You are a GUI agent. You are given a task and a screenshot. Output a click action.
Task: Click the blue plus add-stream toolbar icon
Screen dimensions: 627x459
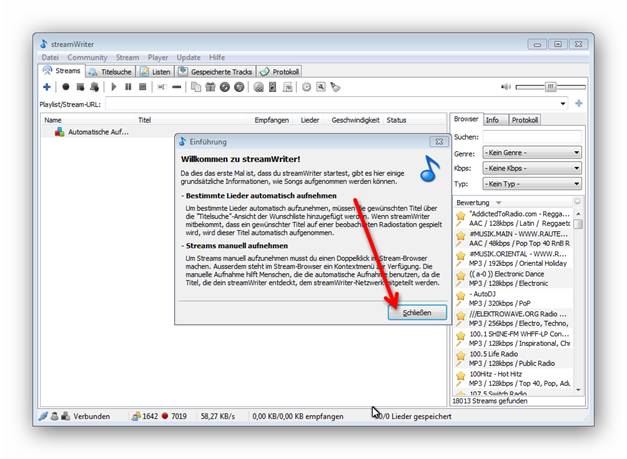(x=47, y=87)
